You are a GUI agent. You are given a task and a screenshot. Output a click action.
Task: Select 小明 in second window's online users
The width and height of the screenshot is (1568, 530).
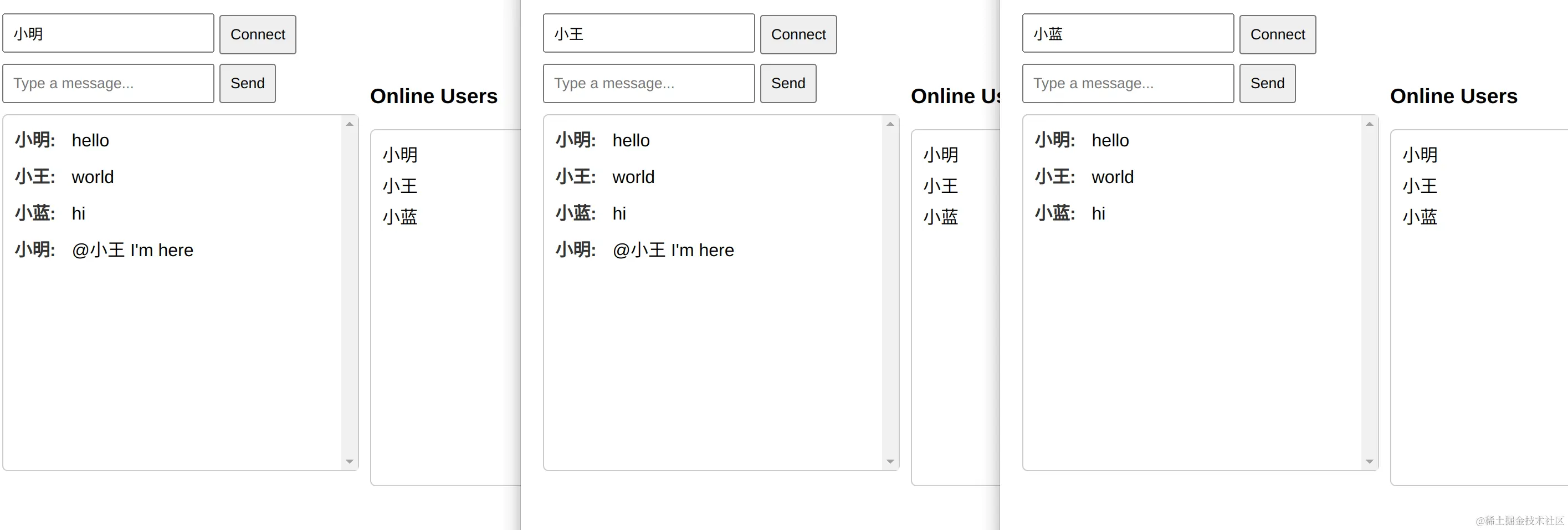pyautogui.click(x=940, y=155)
